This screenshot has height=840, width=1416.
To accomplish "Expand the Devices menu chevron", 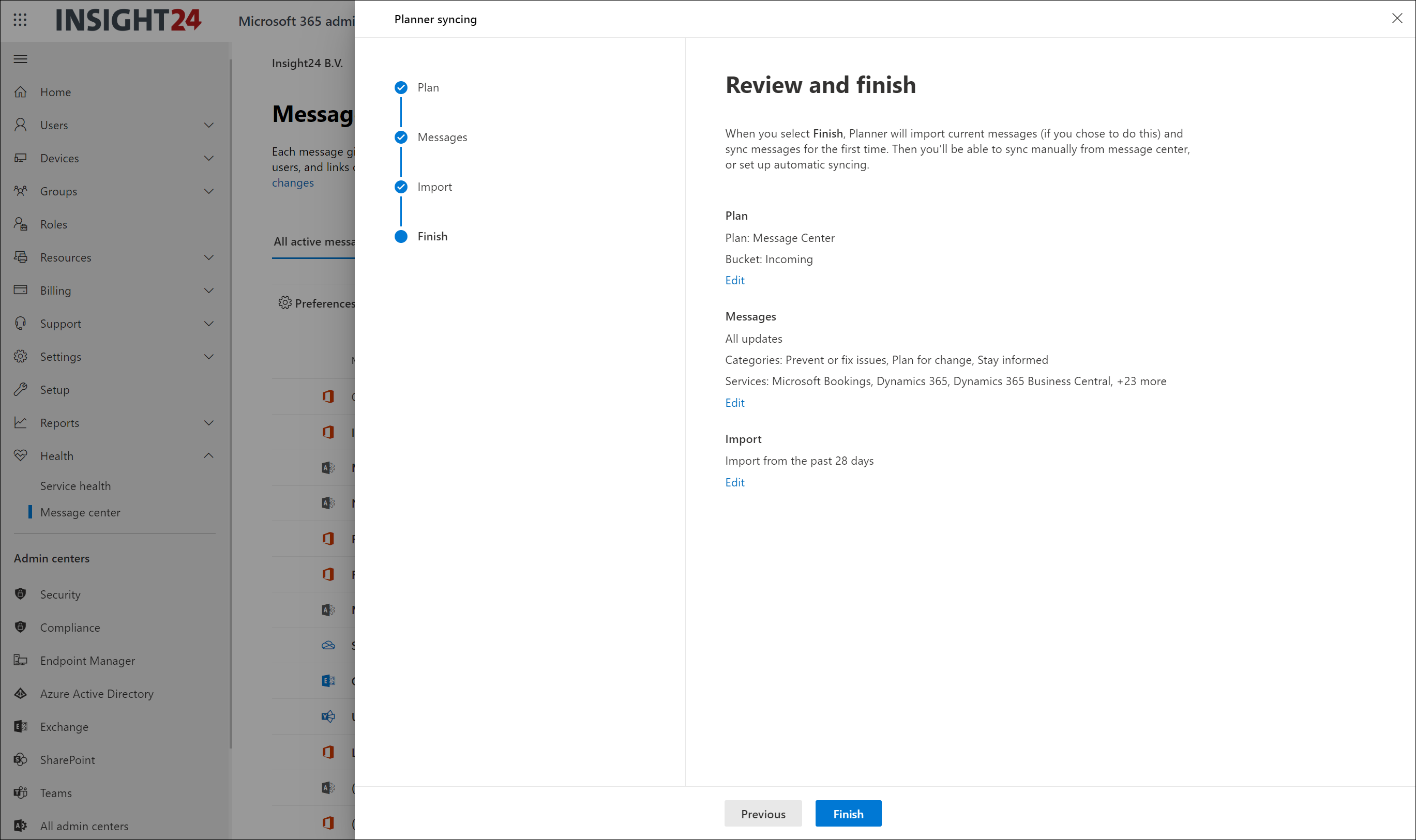I will [209, 158].
